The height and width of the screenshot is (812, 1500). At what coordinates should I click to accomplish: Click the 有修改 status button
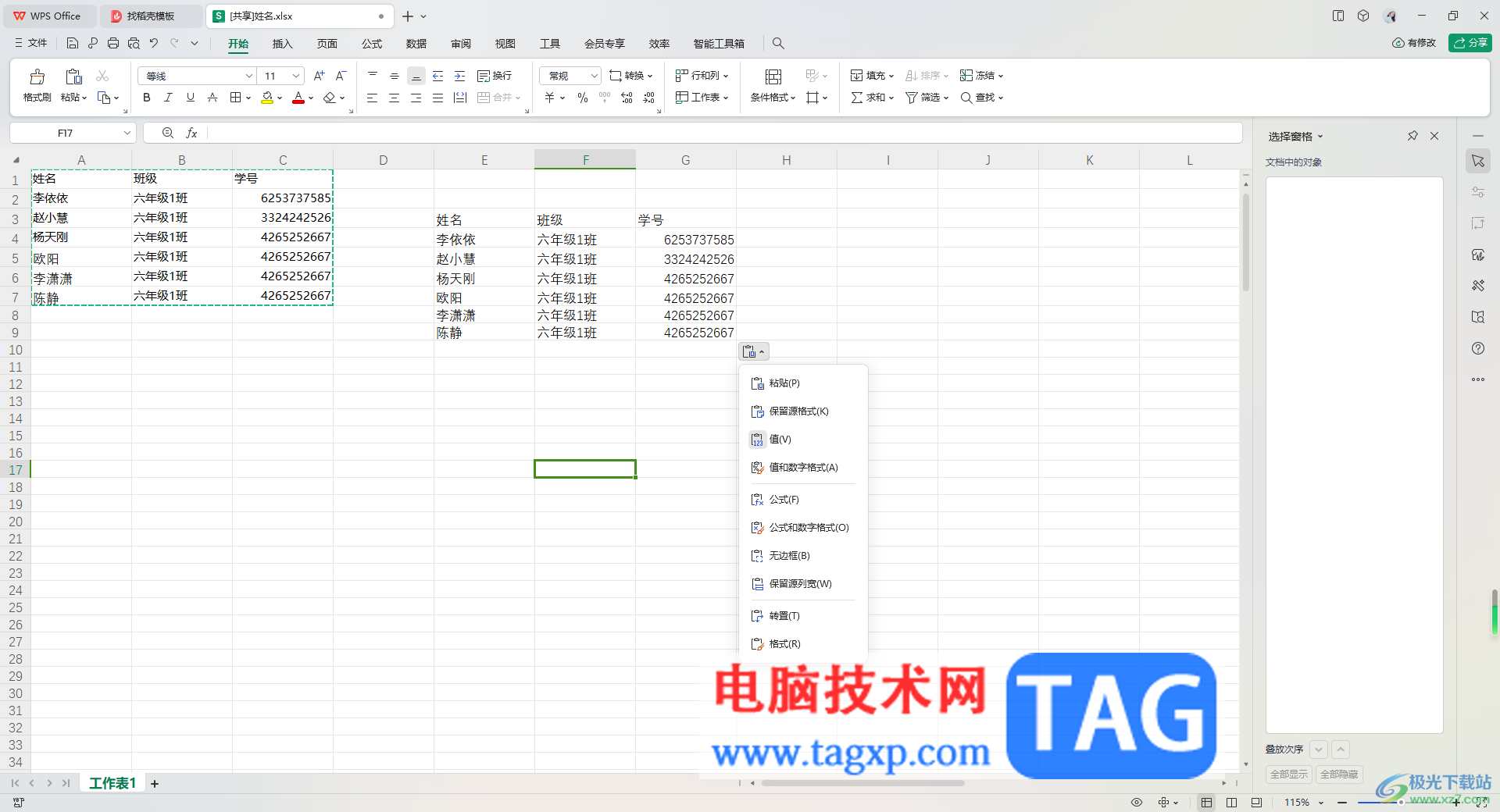(x=1414, y=43)
